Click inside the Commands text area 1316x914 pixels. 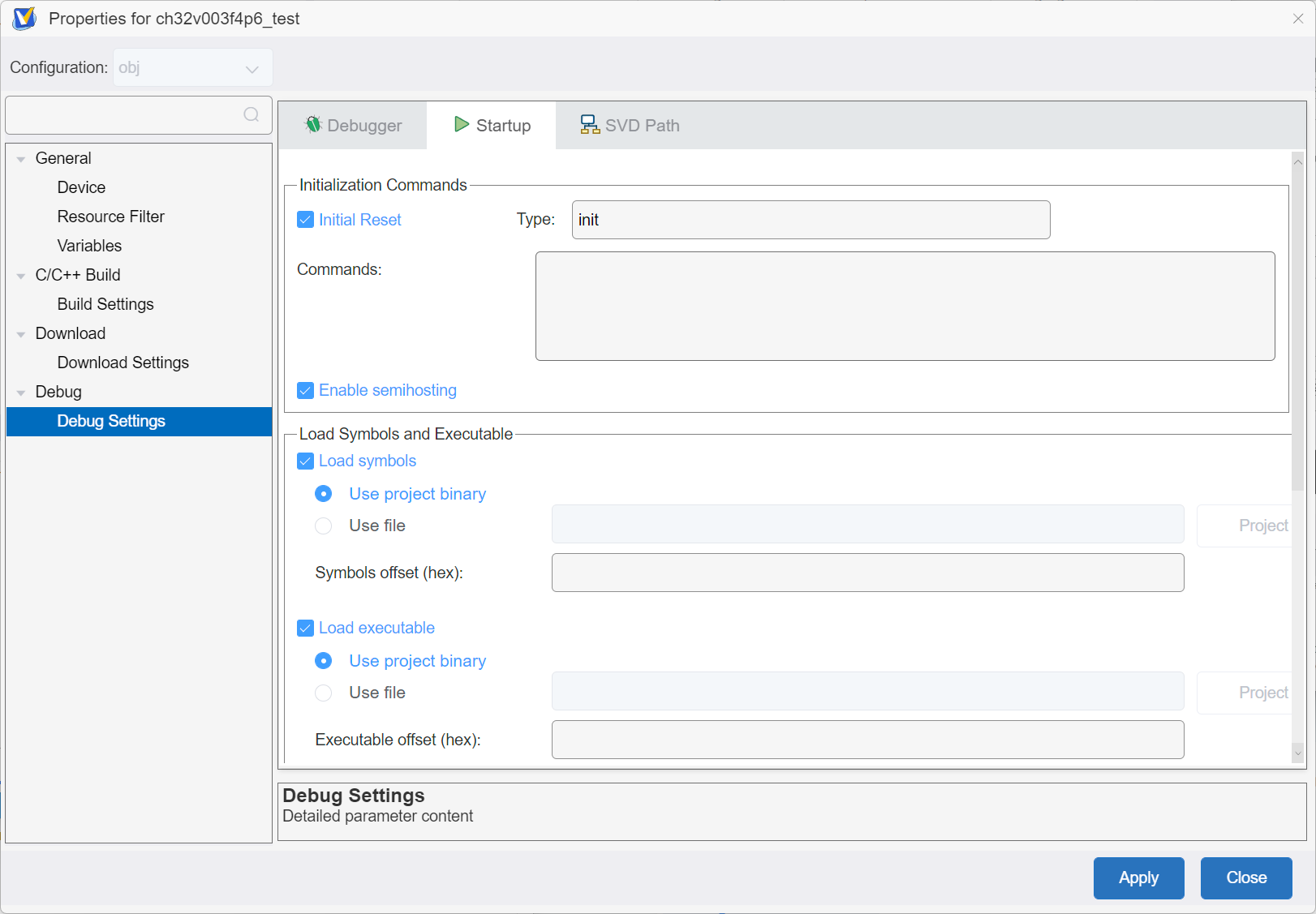905,306
